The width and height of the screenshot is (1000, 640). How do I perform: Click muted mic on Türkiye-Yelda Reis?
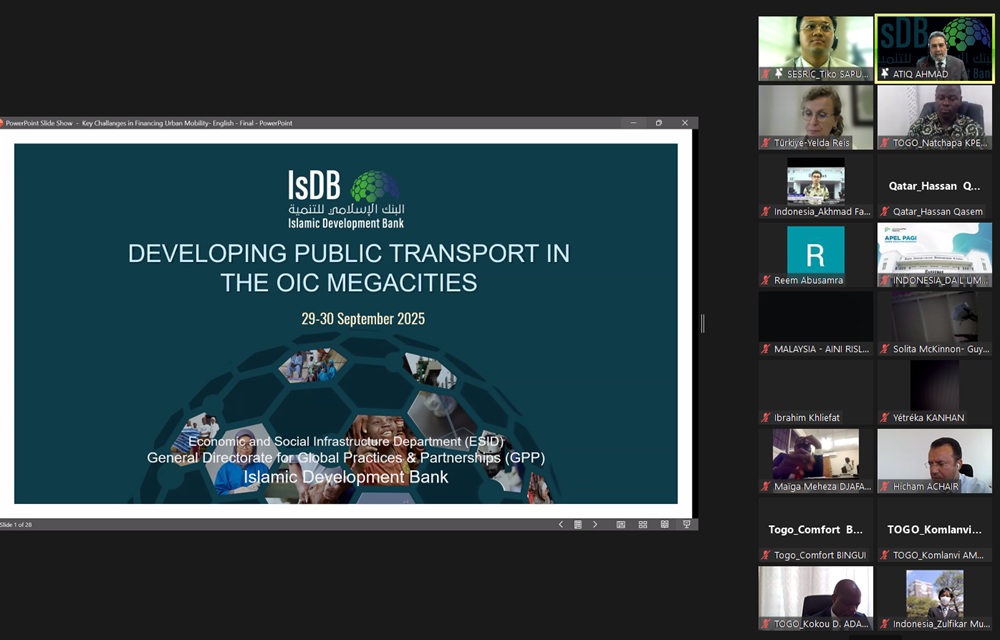point(766,143)
